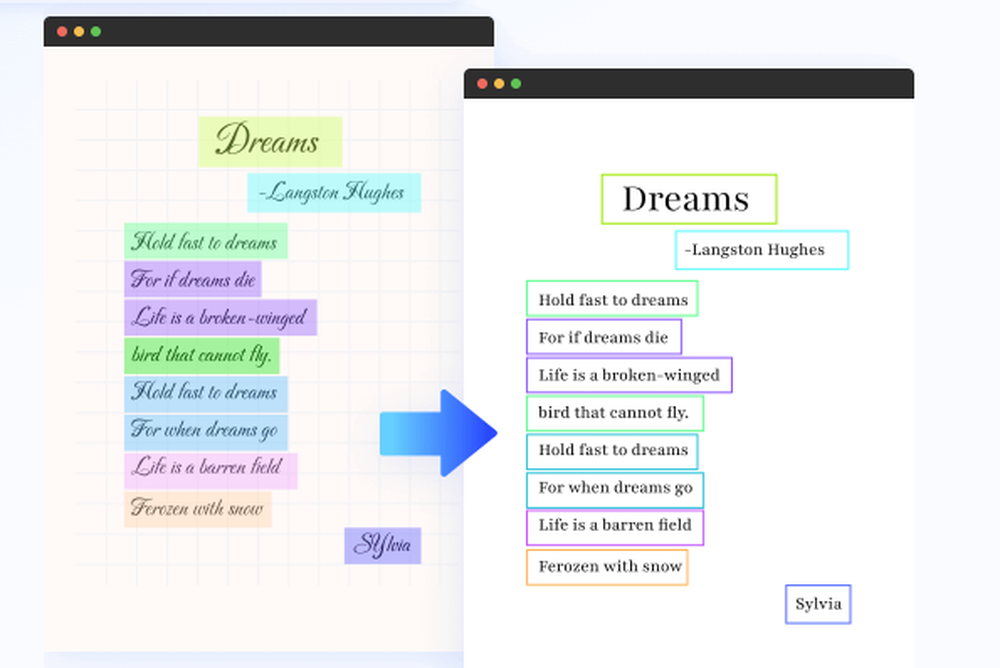Click teal-bordered printed 'Hold fast to dreams' box
The width and height of the screenshot is (1000, 668).
pyautogui.click(x=612, y=451)
